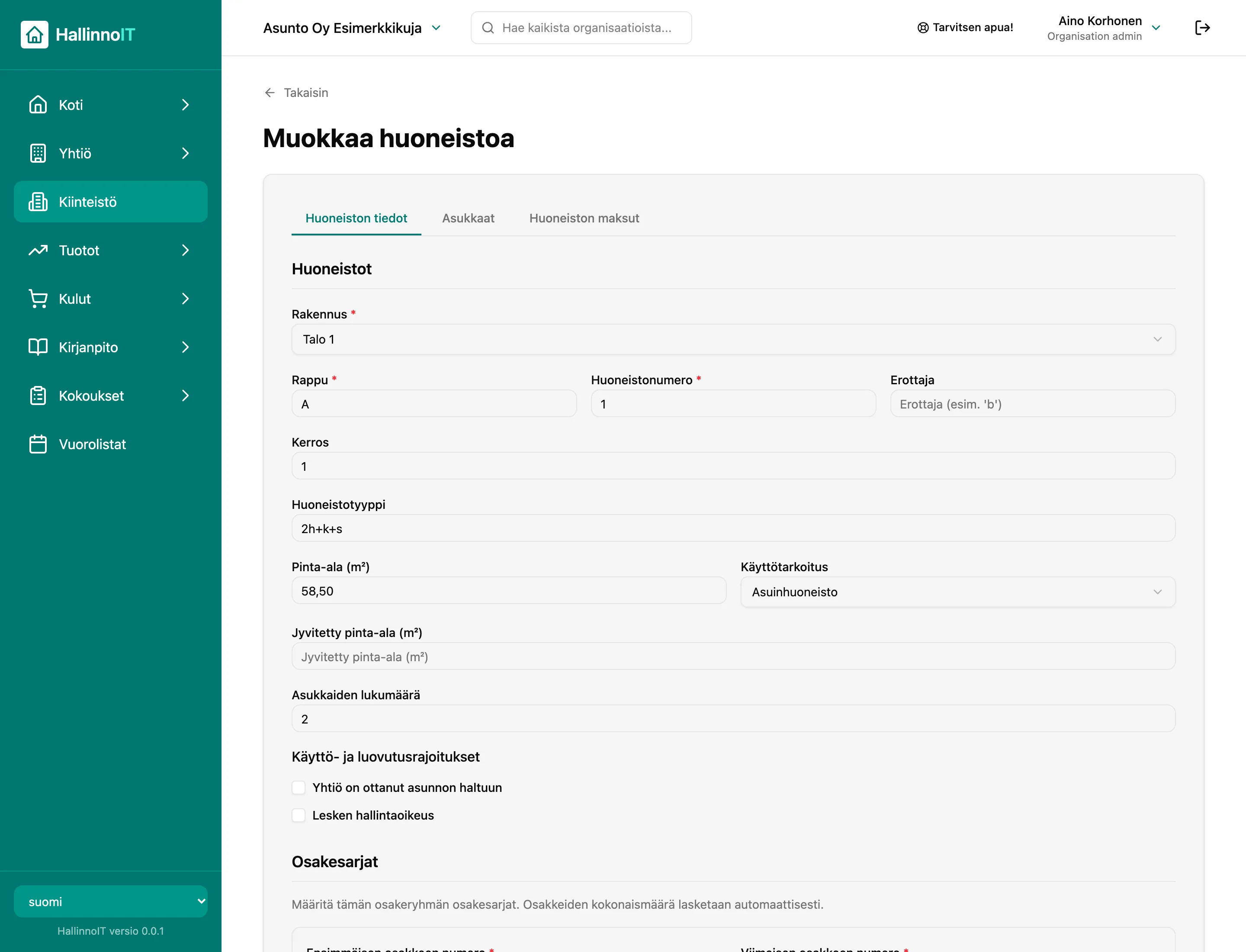
Task: Open the Rakennus dropdown showing Talo 1
Action: click(733, 339)
